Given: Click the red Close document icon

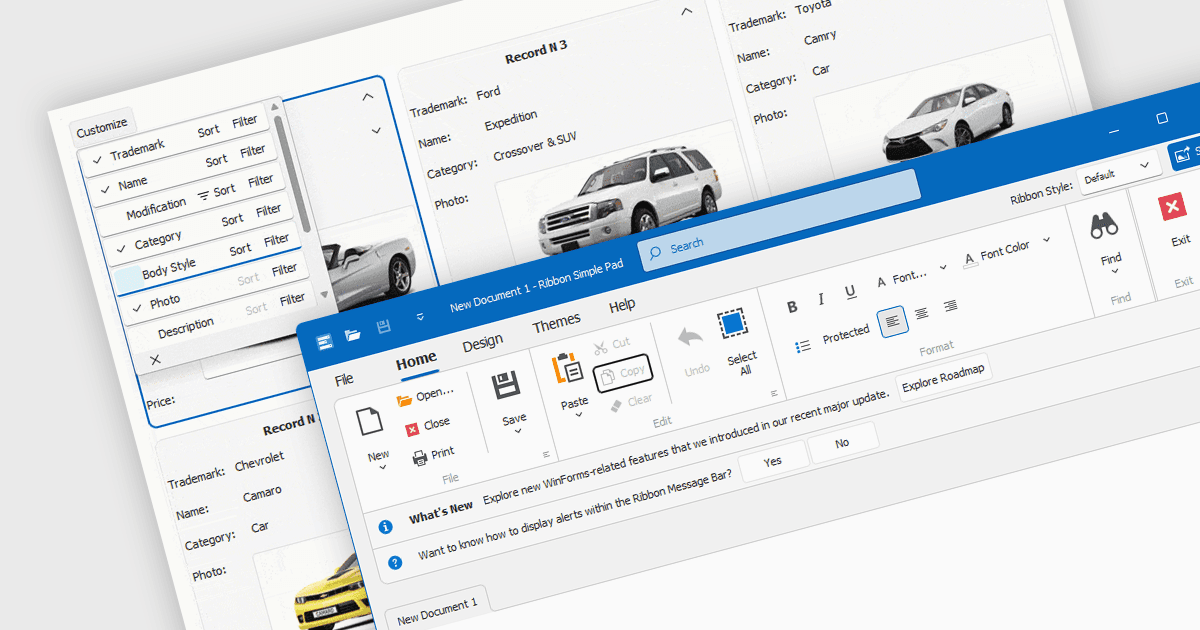Looking at the screenshot, I should click(413, 428).
